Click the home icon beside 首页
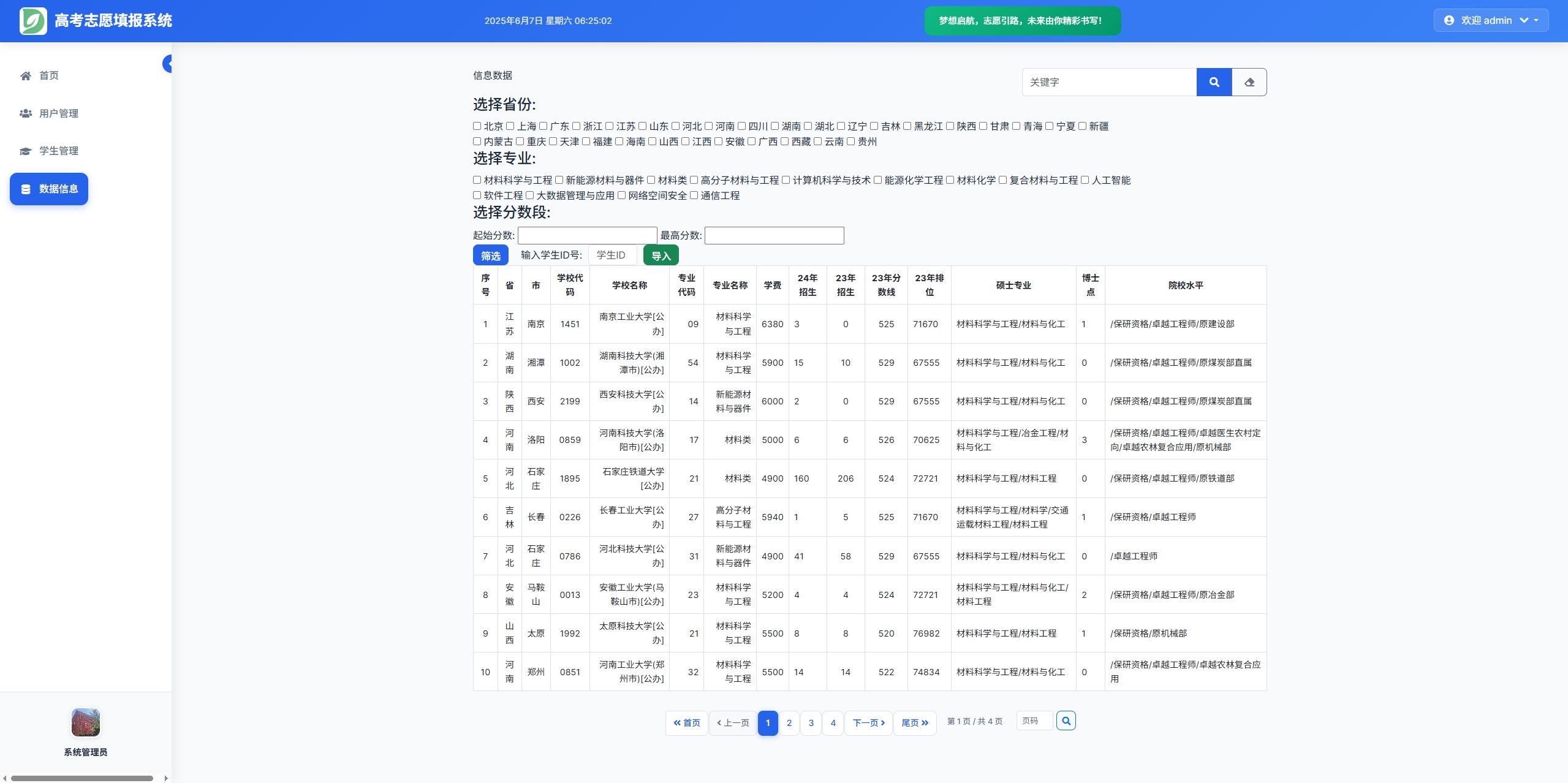 (x=26, y=76)
